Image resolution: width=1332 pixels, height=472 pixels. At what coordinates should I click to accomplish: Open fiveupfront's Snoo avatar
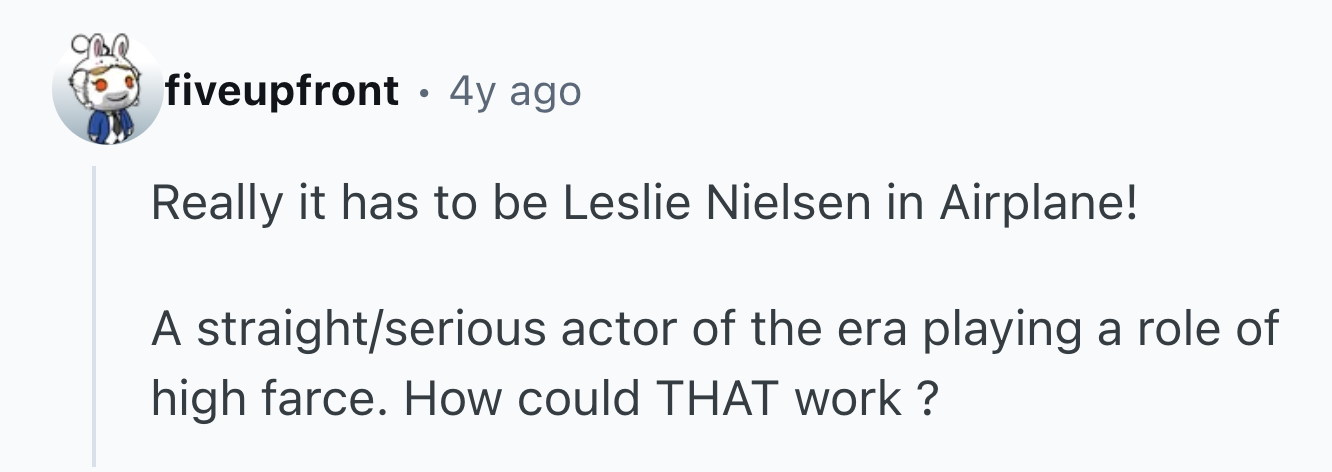[107, 92]
